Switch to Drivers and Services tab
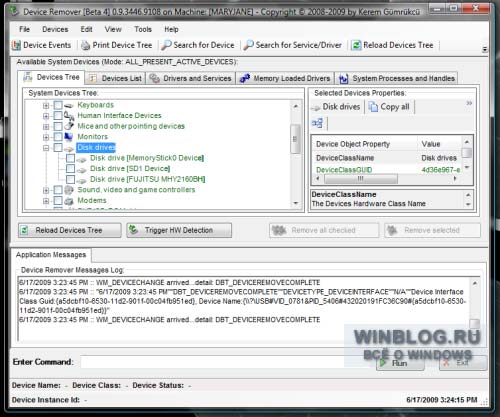This screenshot has width=500, height=417. (190, 78)
